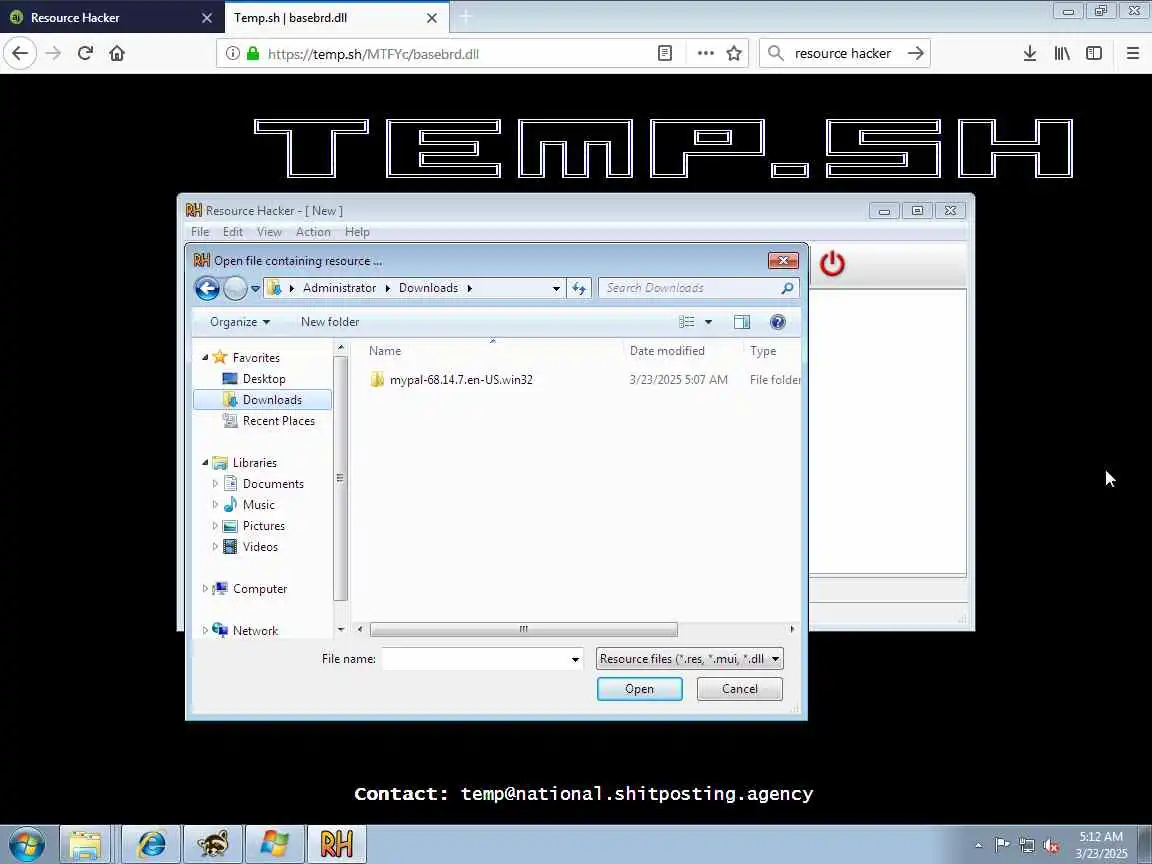Click the search magnifier in Search Downloads

click(788, 288)
